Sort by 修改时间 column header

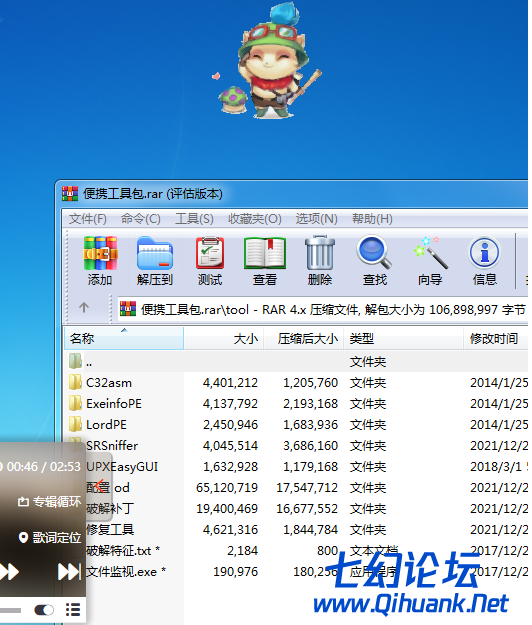pos(496,338)
